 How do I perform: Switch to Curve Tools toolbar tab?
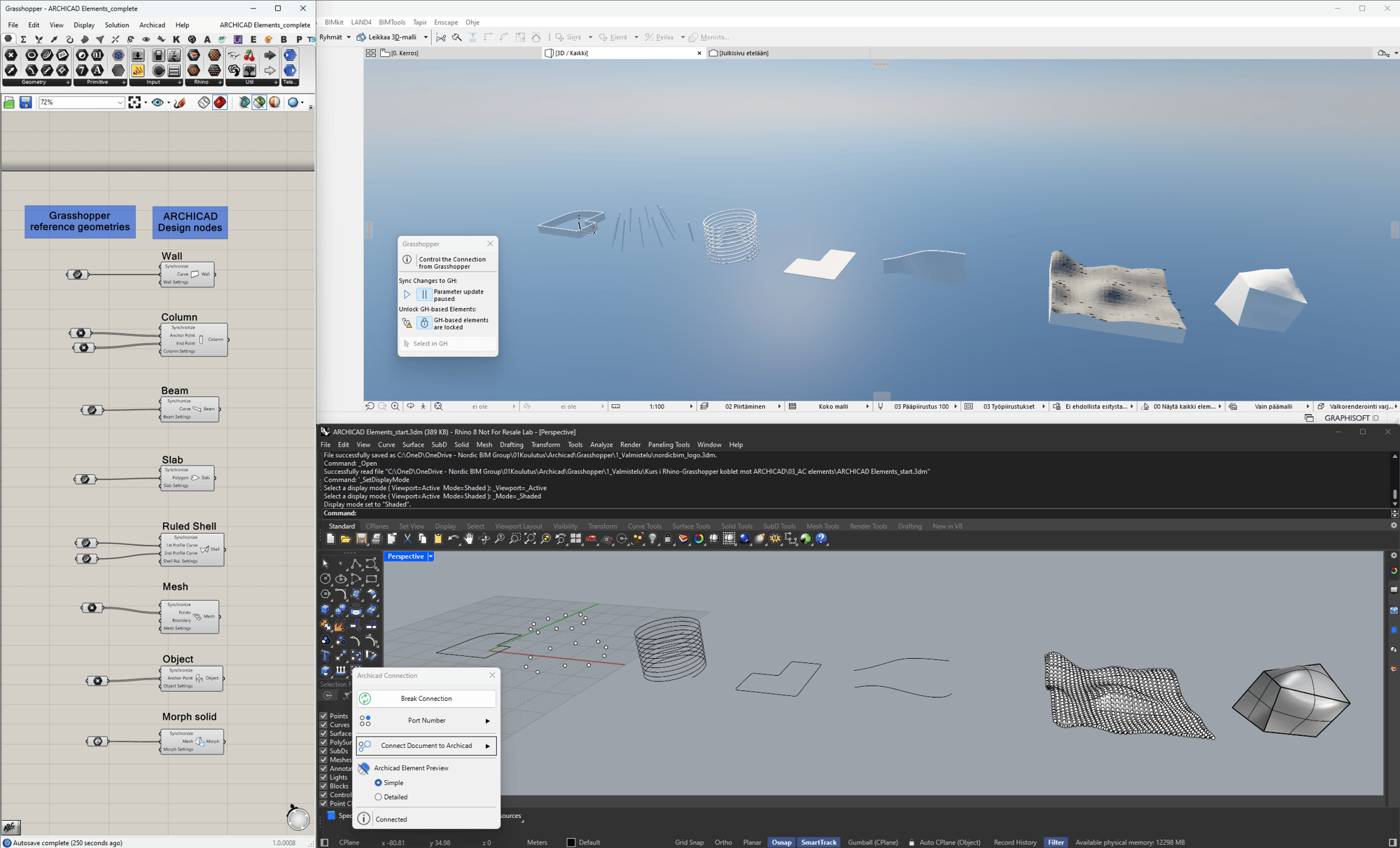pos(644,526)
